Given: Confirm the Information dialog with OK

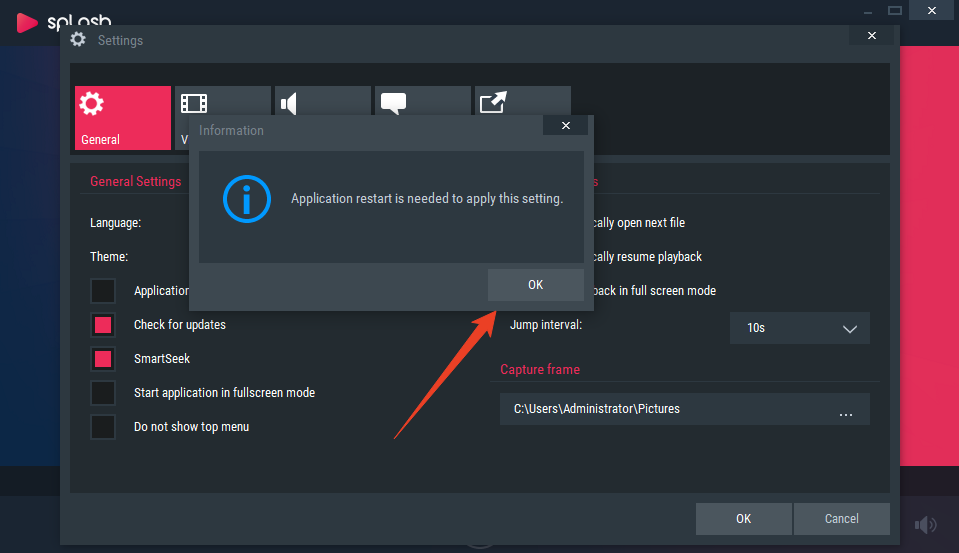Looking at the screenshot, I should point(535,285).
